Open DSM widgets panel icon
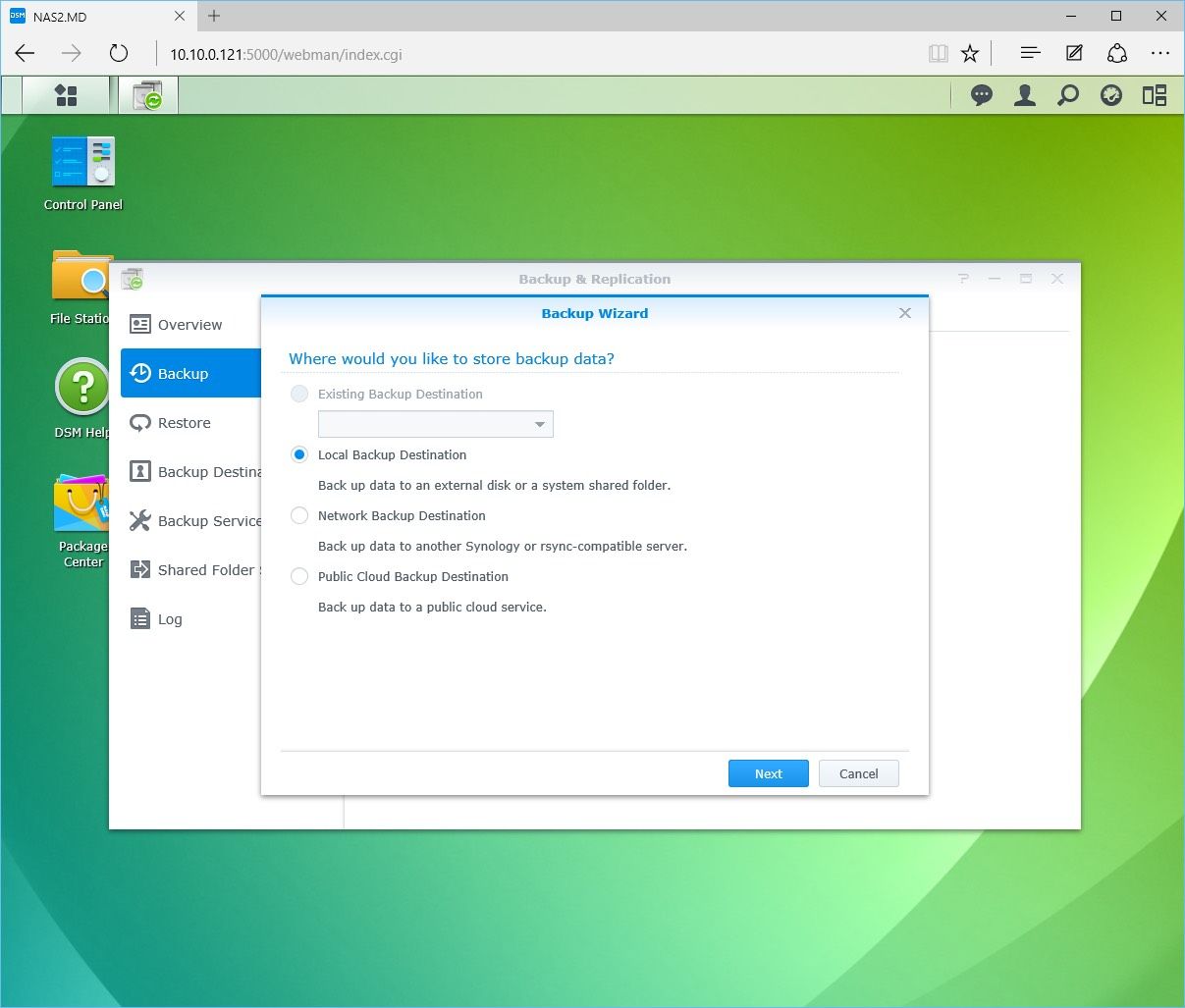 click(1155, 95)
